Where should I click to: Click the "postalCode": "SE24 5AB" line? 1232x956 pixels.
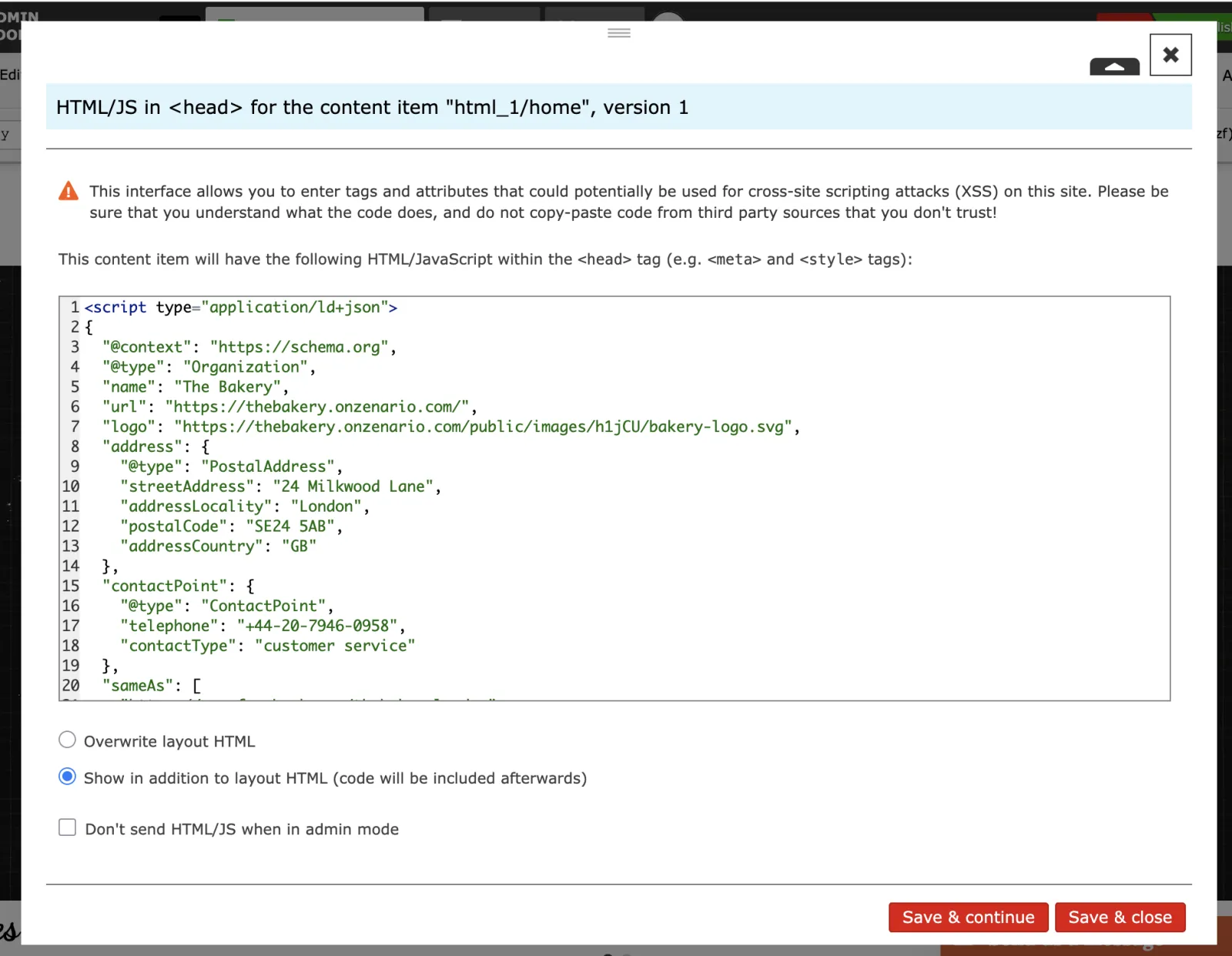click(x=231, y=527)
